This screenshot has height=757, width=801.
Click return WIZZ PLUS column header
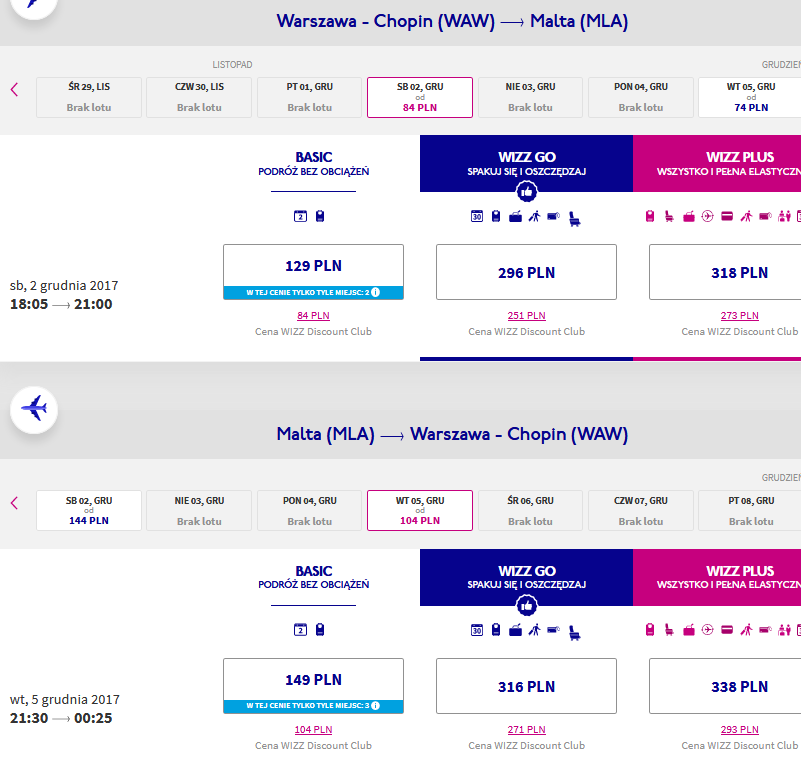click(x=717, y=577)
